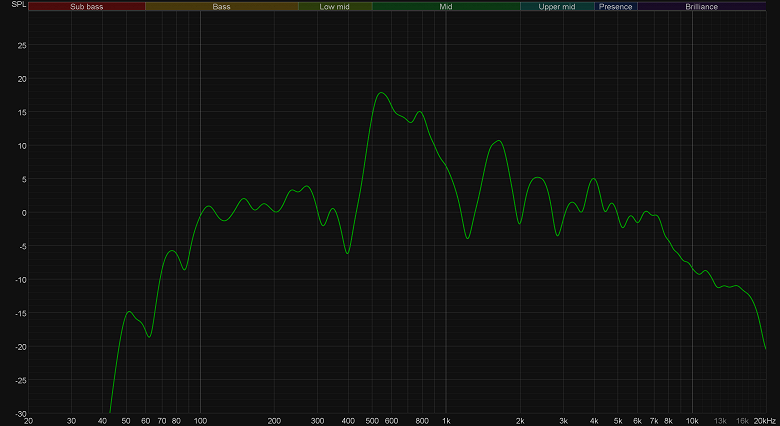This screenshot has height=426, width=780.
Task: Click the Brilliance band header
Action: click(701, 6)
